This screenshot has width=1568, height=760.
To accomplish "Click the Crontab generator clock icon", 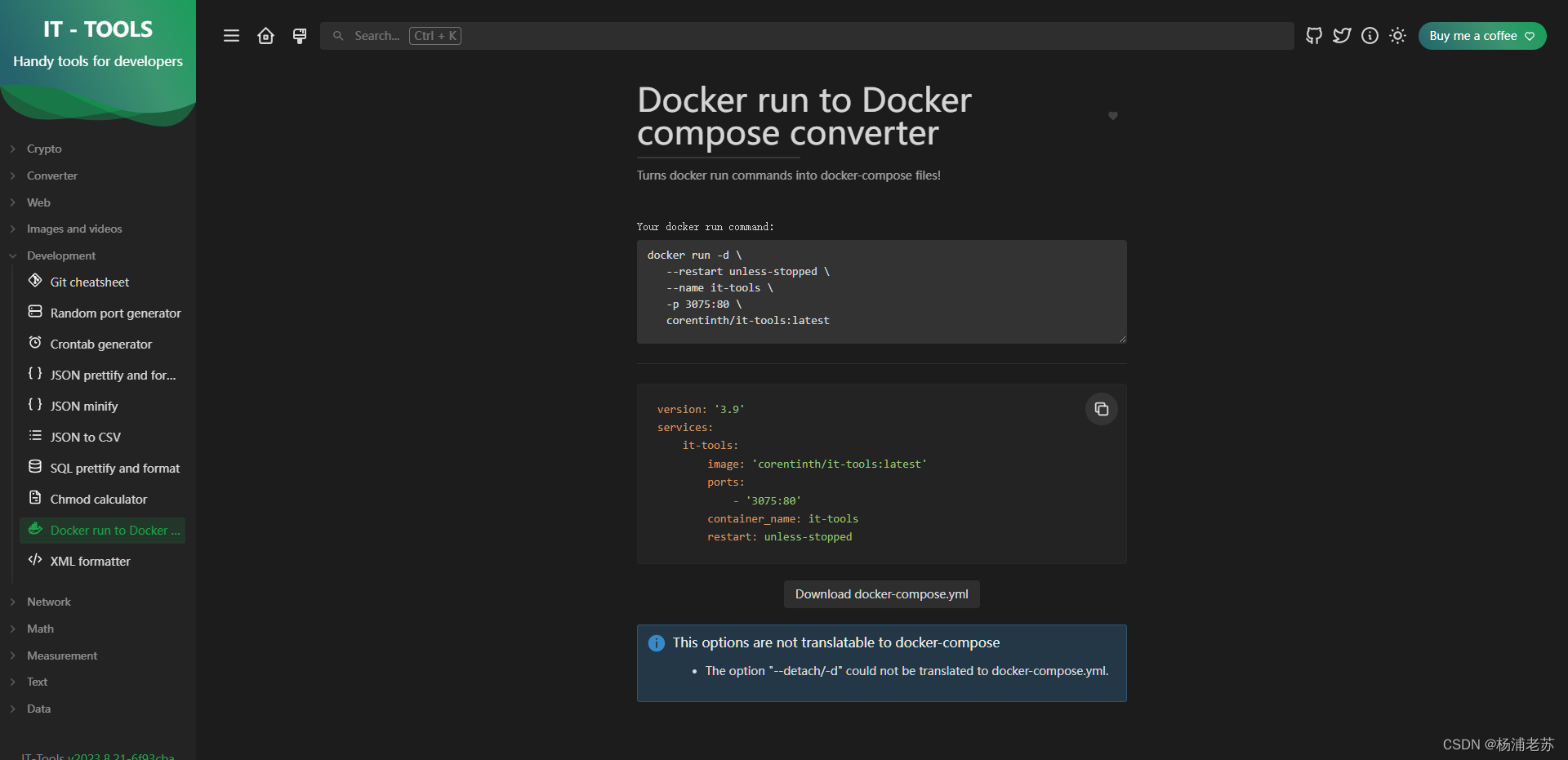I will 35,343.
